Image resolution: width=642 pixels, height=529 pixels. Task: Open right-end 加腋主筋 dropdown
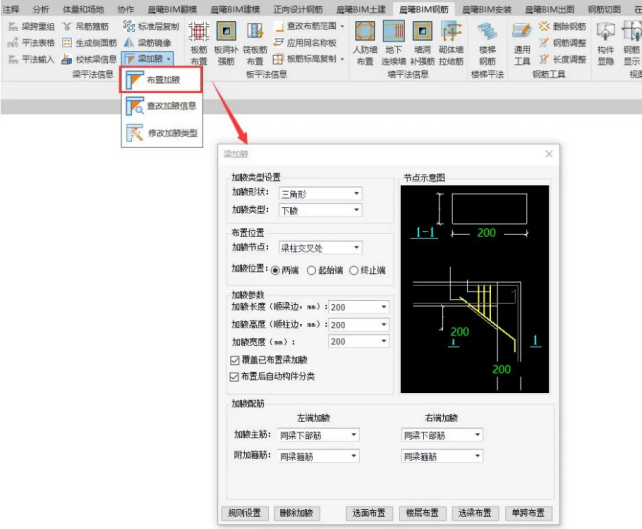coord(442,435)
